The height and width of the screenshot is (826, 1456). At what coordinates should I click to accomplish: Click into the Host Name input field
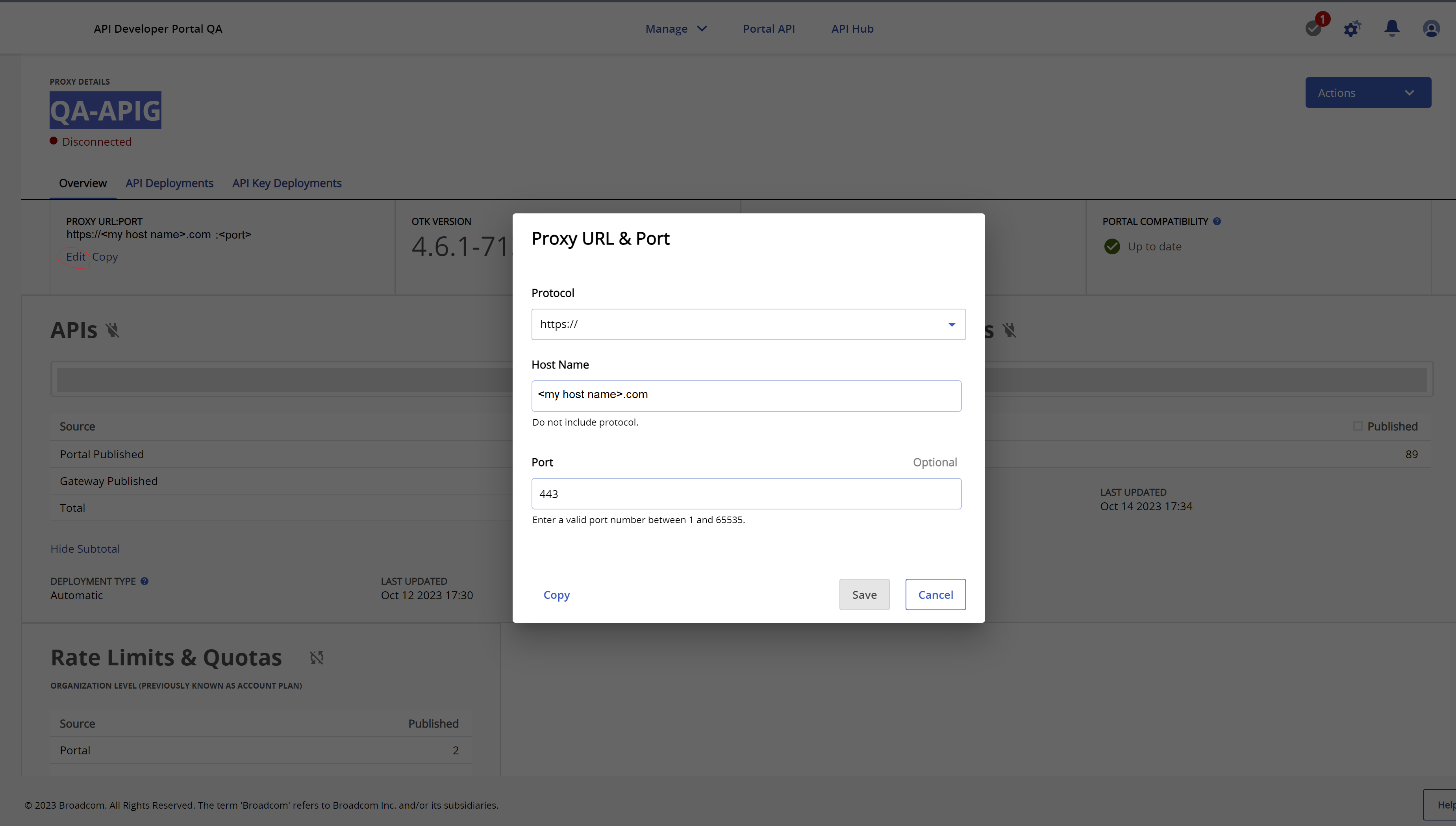tap(746, 395)
